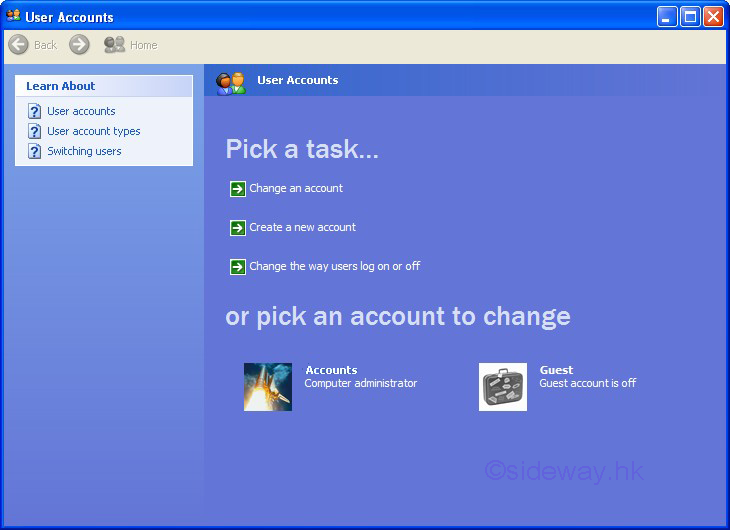The width and height of the screenshot is (730, 530).
Task: Click the green arrow beside Create a new account
Action: click(x=237, y=228)
